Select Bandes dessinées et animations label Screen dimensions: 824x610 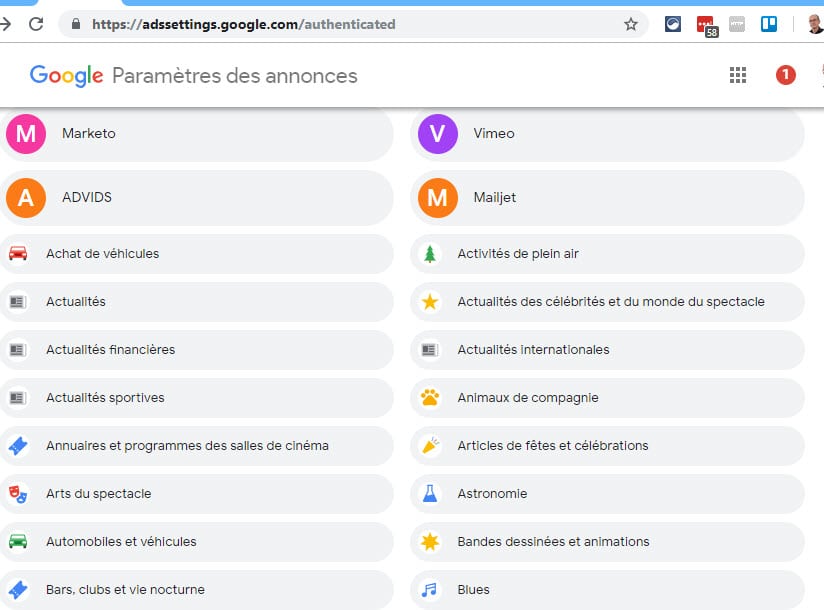click(553, 542)
